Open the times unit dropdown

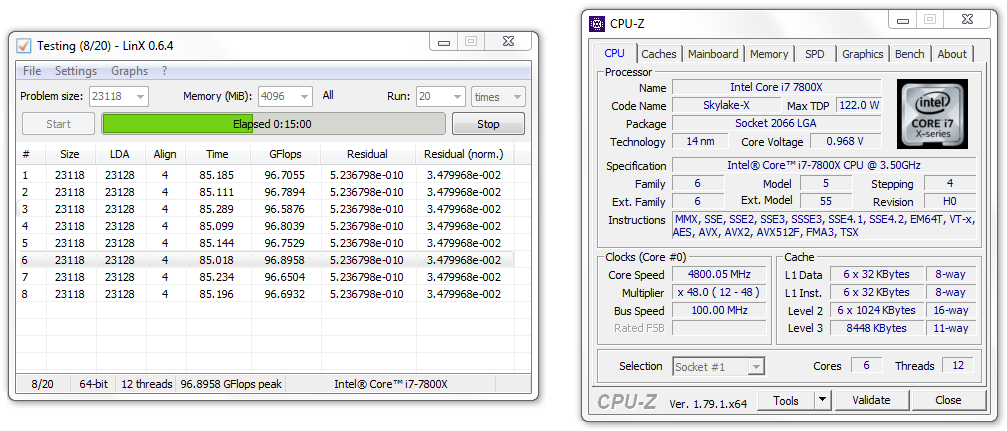498,97
